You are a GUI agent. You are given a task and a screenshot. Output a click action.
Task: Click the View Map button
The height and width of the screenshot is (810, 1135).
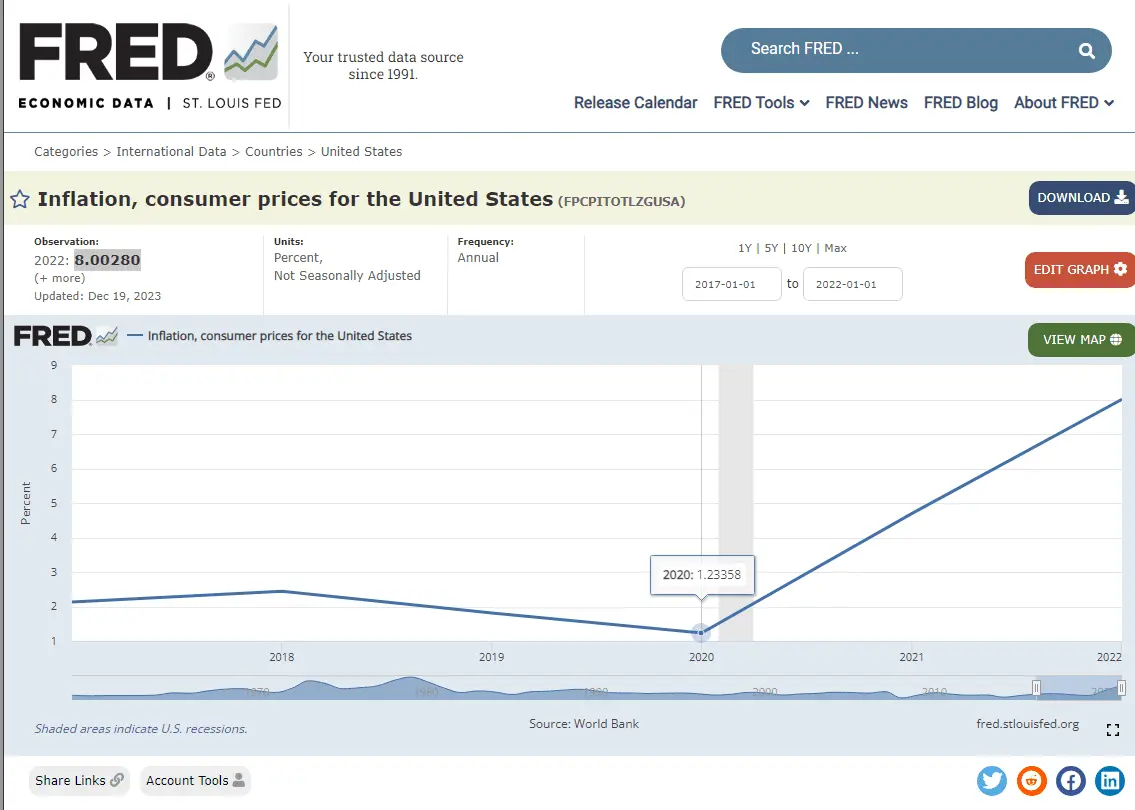pos(1081,340)
